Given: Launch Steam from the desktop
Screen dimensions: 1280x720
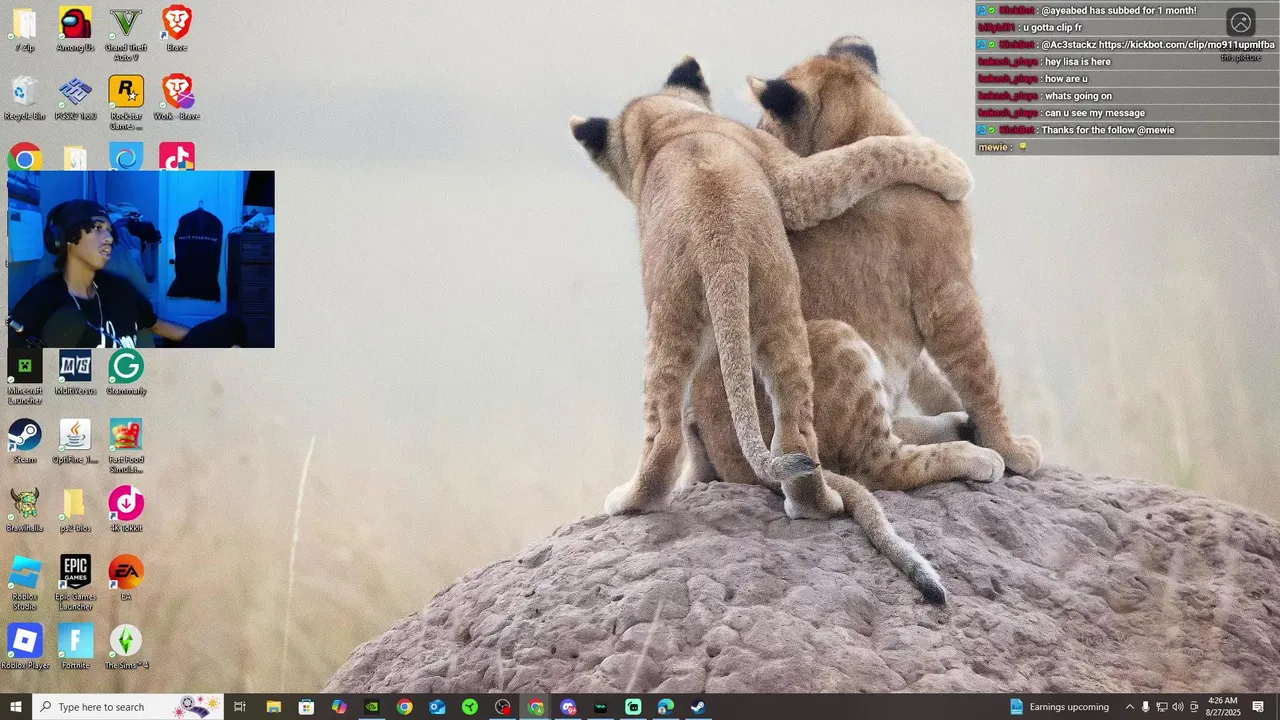Looking at the screenshot, I should point(24,442).
